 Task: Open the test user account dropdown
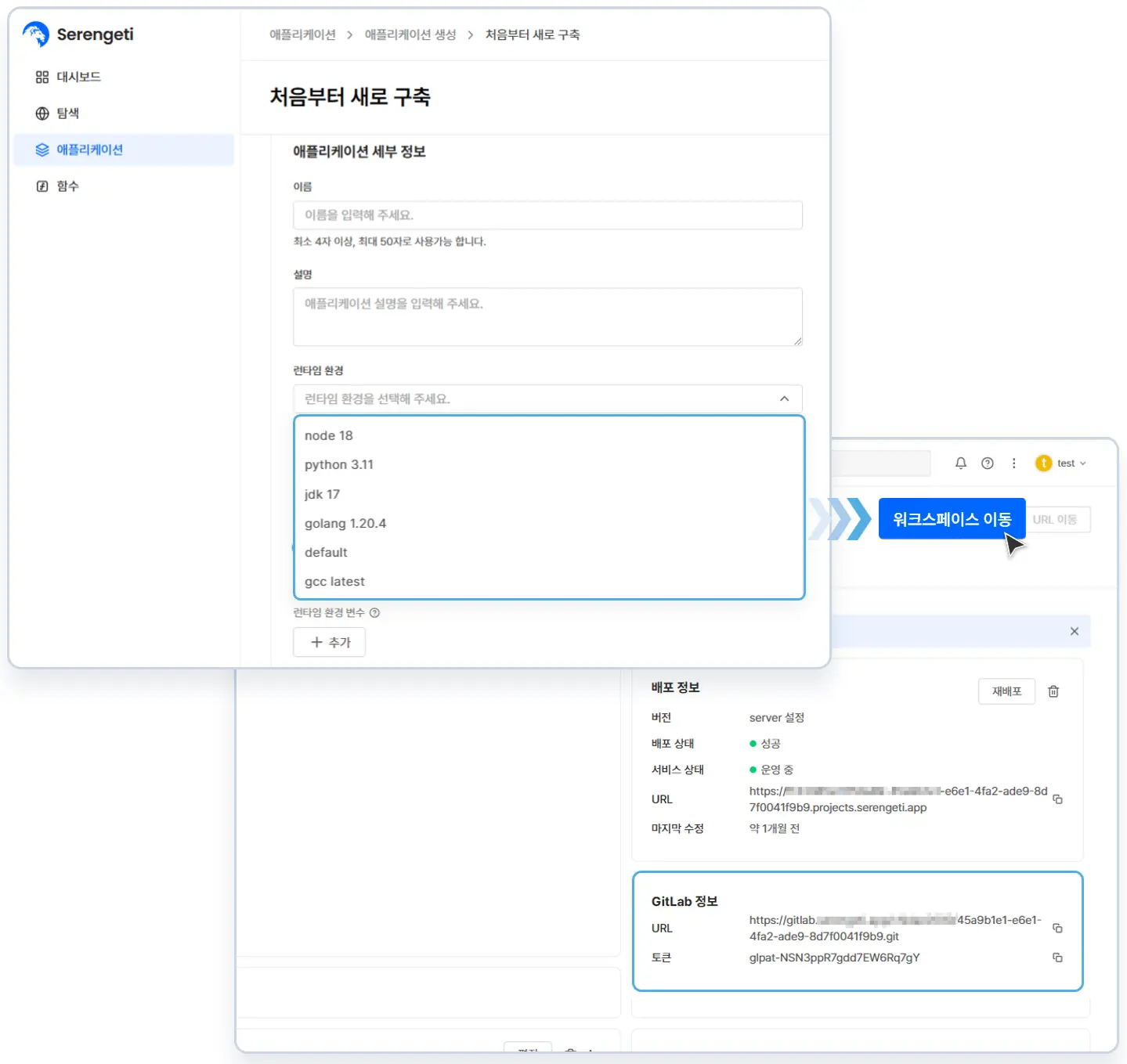[1061, 463]
